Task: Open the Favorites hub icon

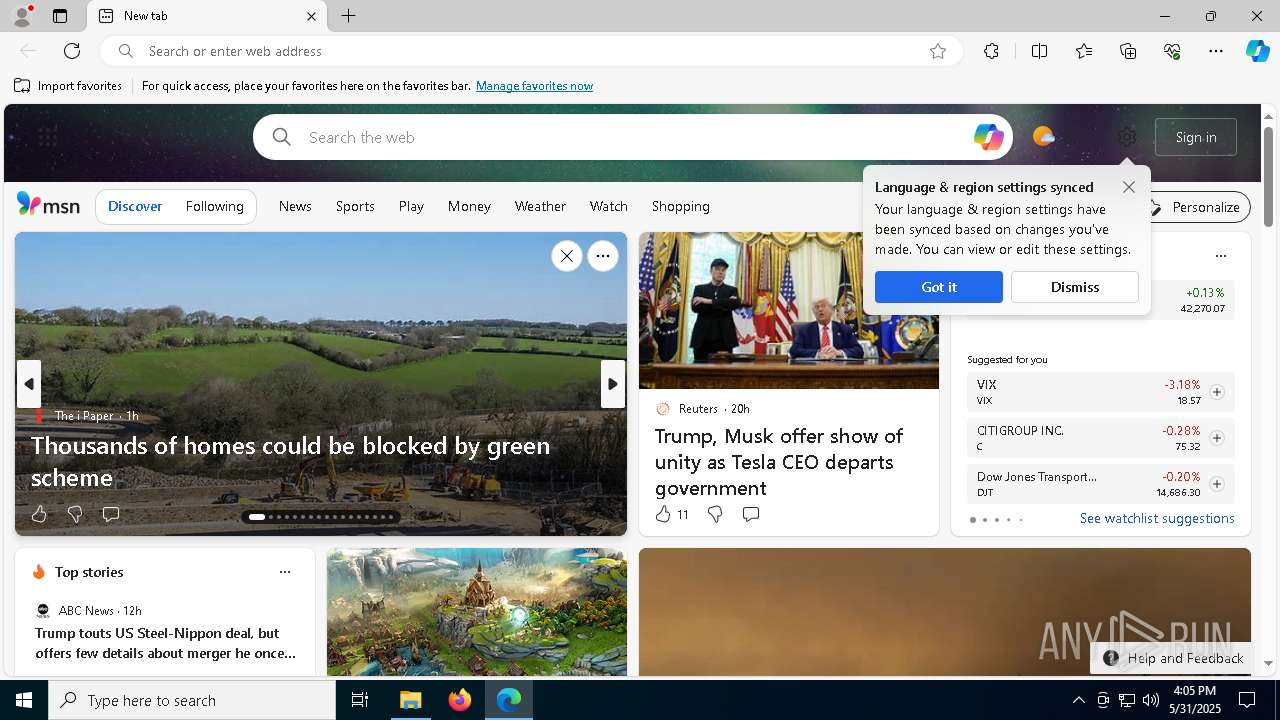Action: [1084, 51]
